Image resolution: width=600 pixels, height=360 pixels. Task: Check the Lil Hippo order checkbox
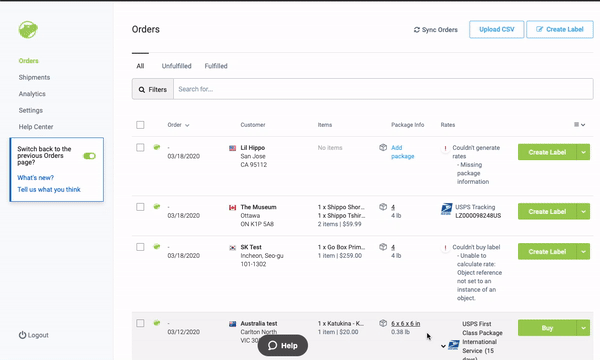coord(140,148)
